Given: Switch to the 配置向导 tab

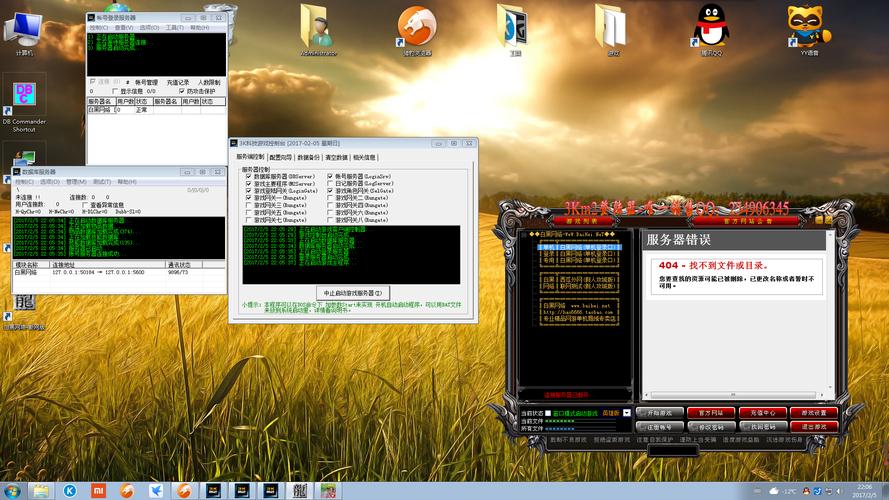Looking at the screenshot, I should pos(282,157).
